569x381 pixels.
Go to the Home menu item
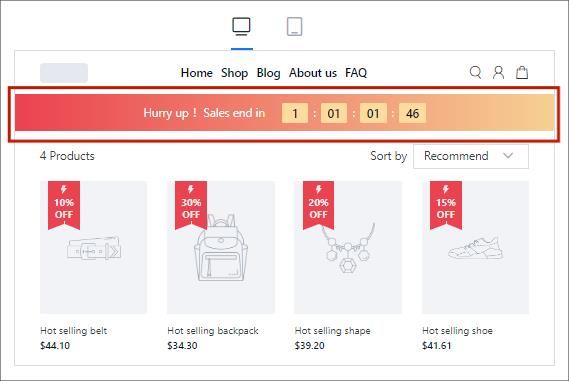click(x=197, y=73)
